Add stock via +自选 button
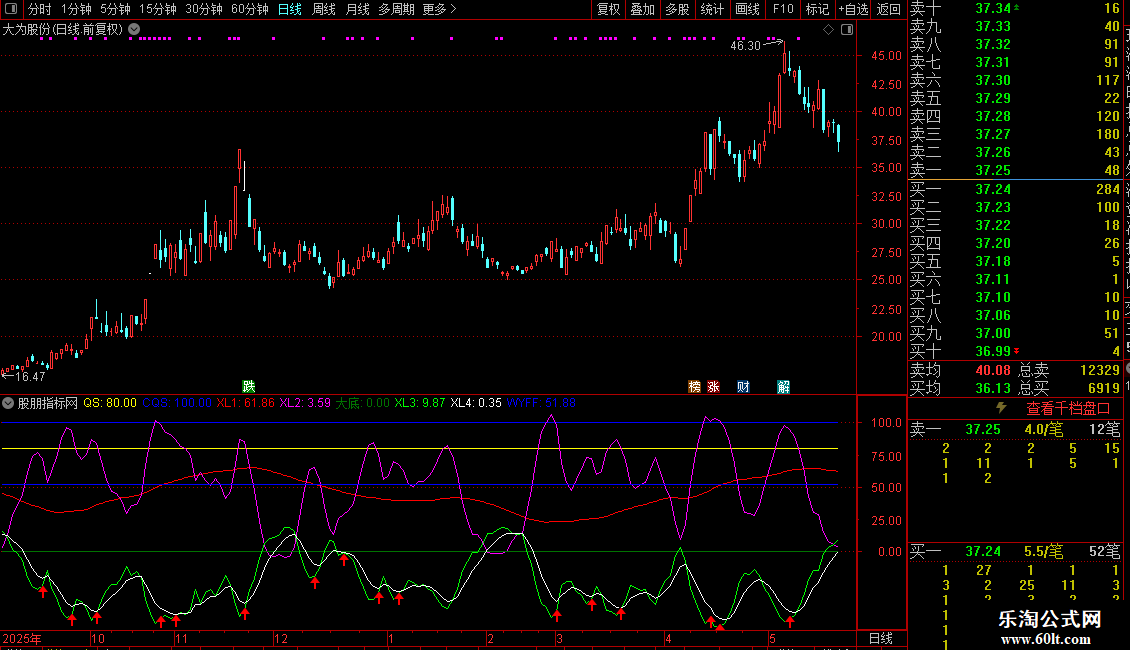Screen dimensions: 1130x650 pos(853,9)
